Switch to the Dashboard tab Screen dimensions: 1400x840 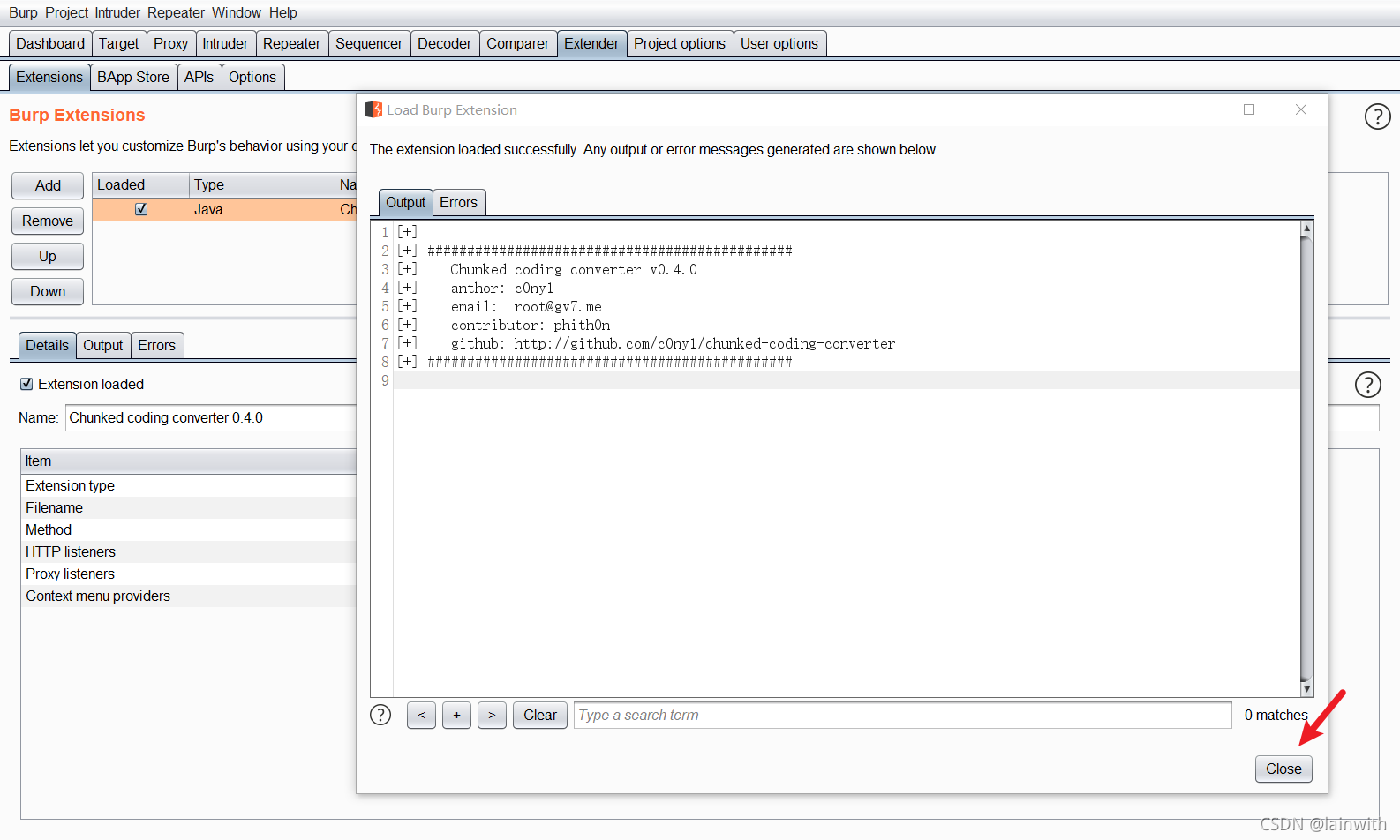pos(50,44)
